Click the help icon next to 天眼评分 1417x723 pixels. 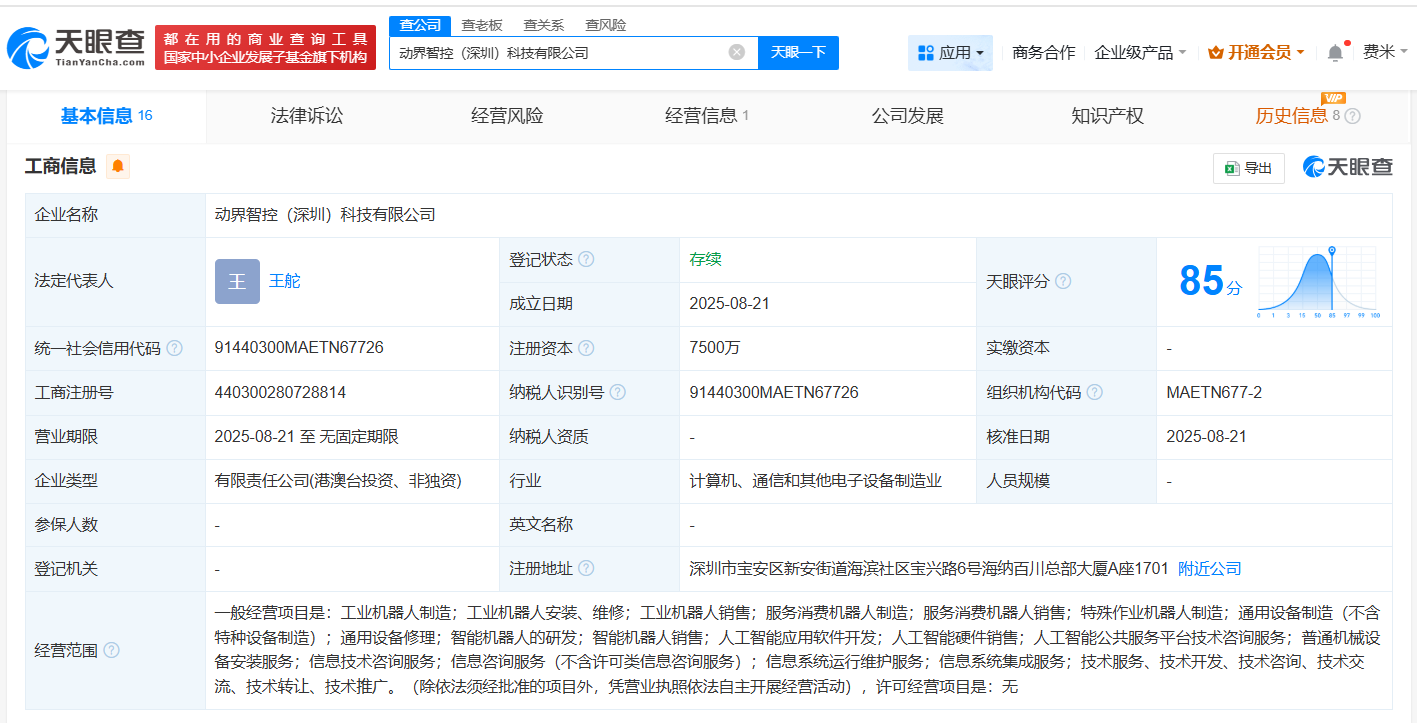[x=1062, y=281]
